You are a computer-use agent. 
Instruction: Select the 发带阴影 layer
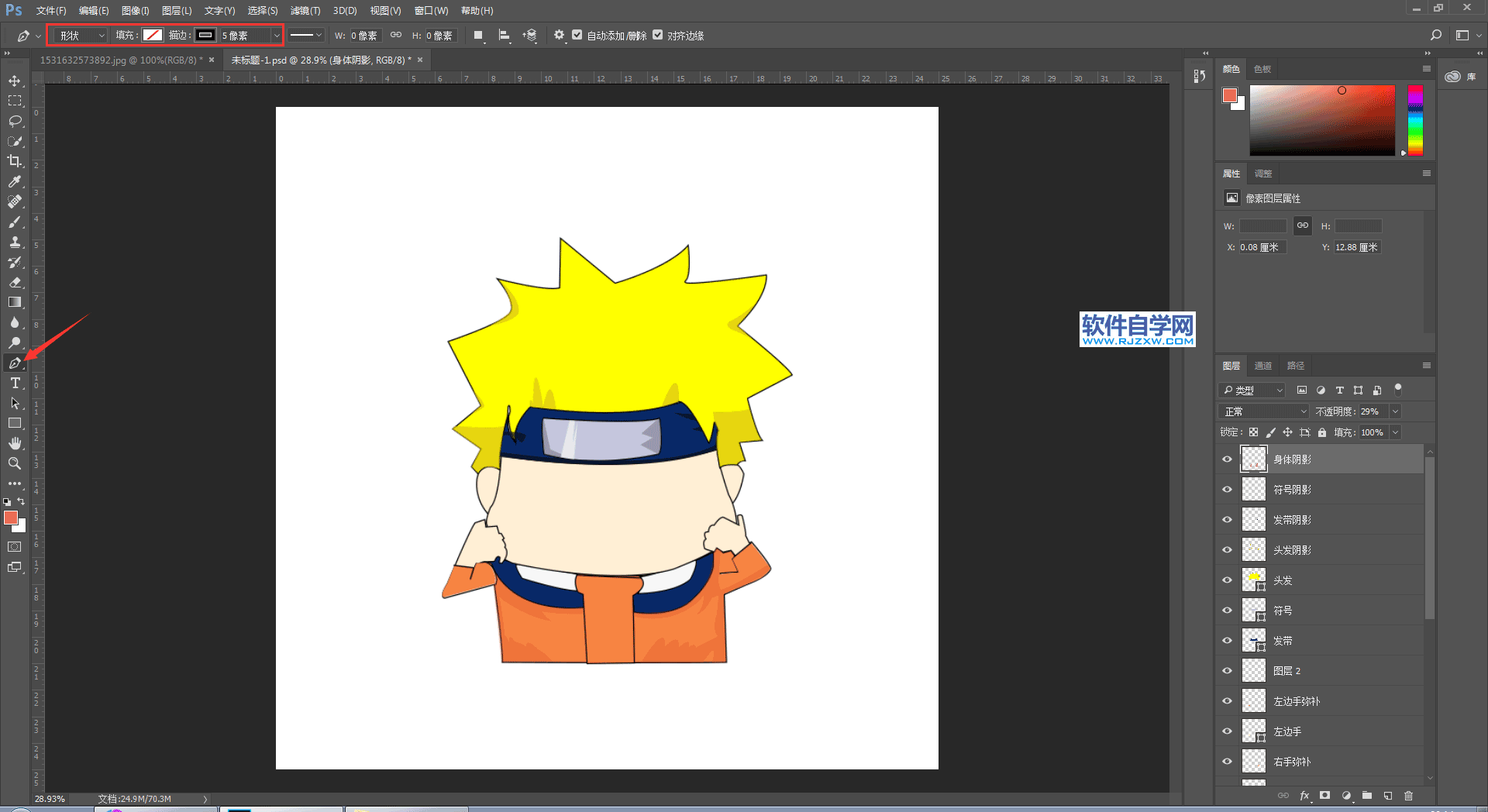point(1292,520)
